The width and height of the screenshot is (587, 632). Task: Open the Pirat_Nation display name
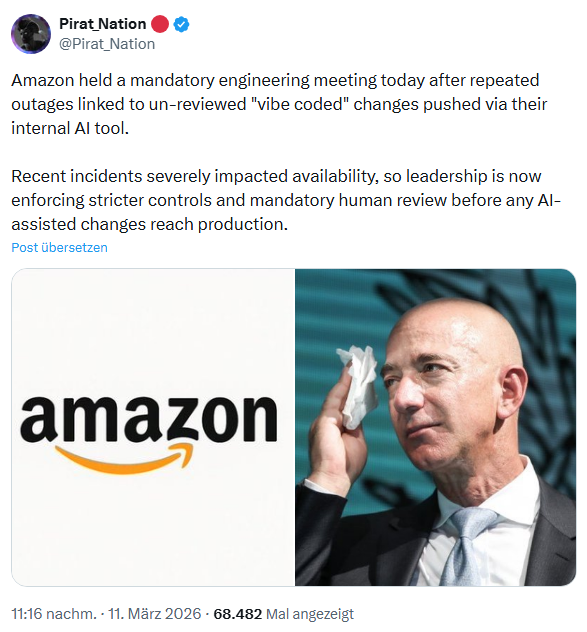(x=102, y=24)
